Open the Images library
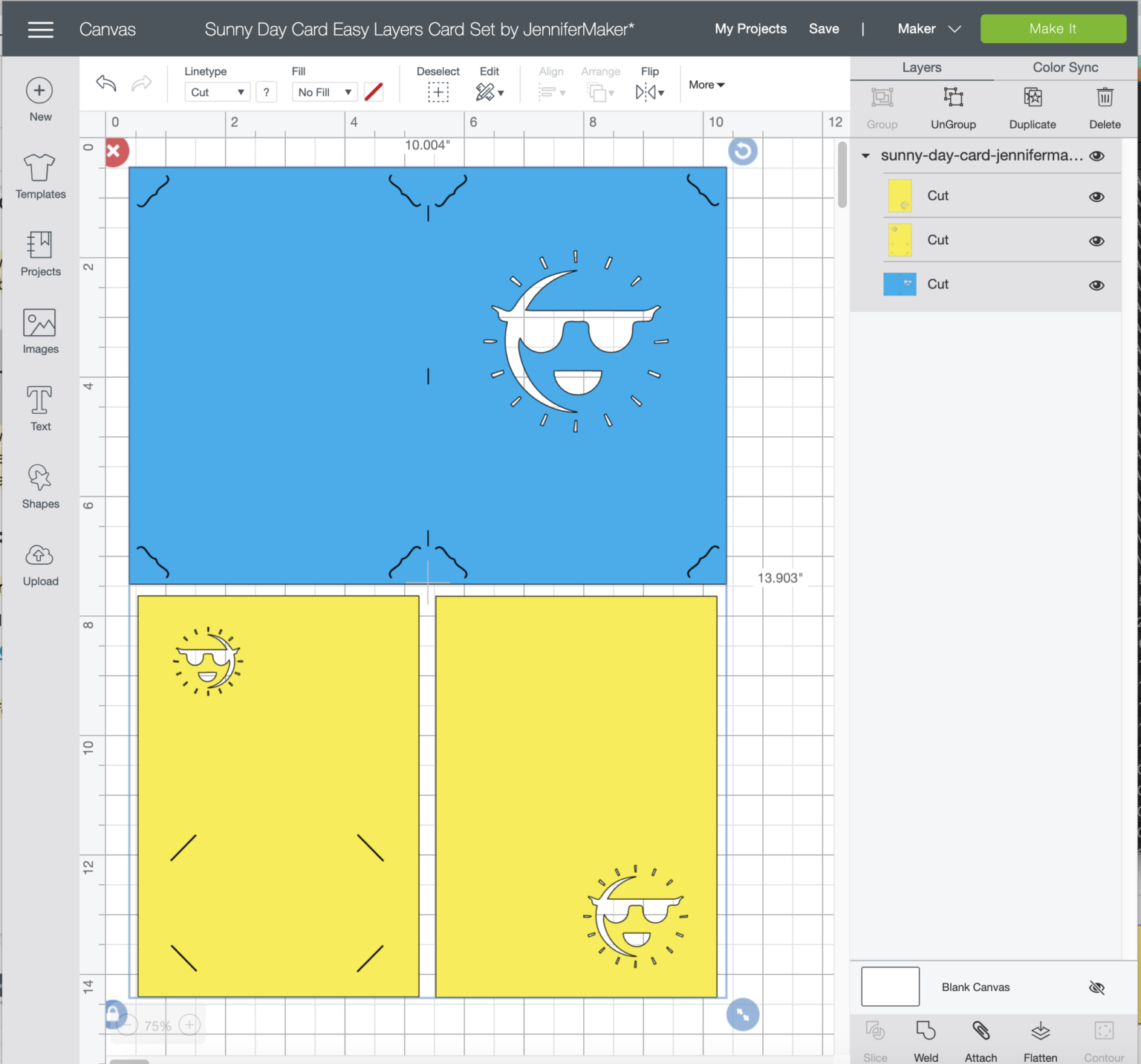 coord(40,331)
